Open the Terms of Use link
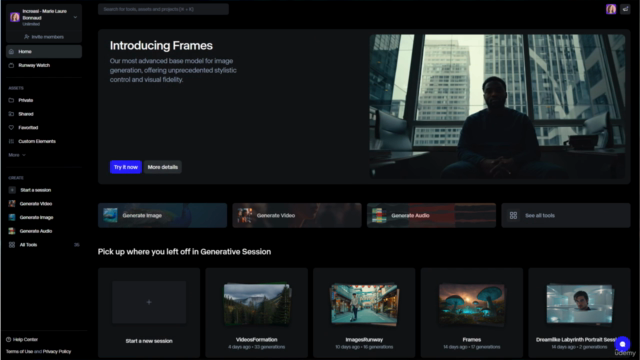Image resolution: width=640 pixels, height=360 pixels. click(19, 351)
